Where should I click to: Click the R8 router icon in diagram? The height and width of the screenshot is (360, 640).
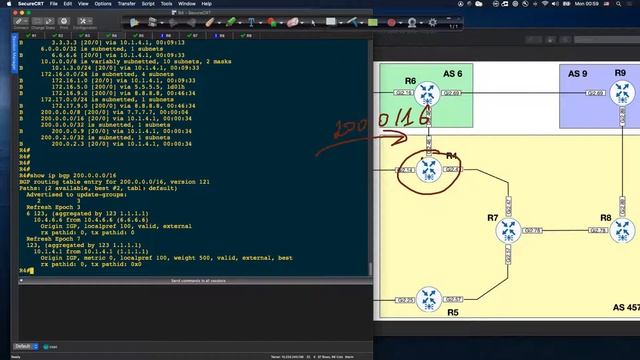(622, 230)
